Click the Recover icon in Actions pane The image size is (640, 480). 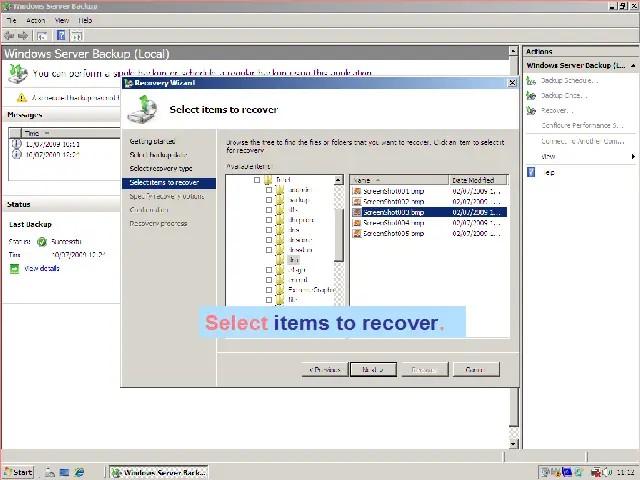pos(531,111)
